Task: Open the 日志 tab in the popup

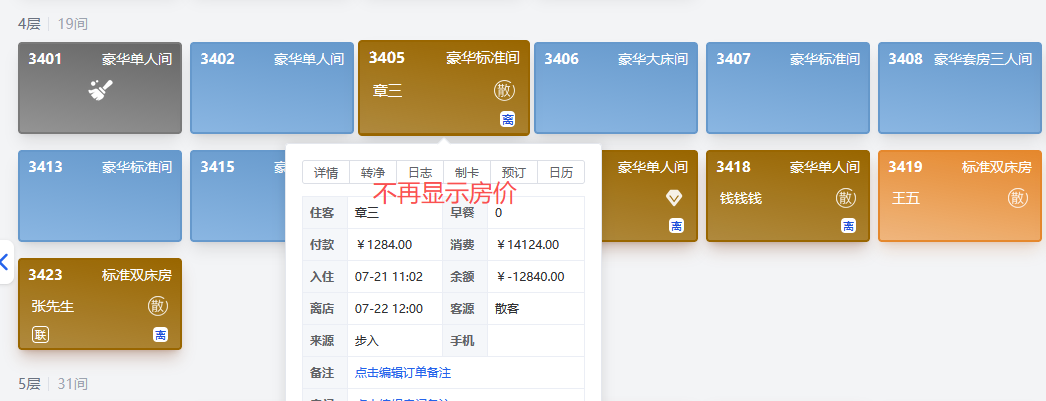Action: [x=420, y=172]
